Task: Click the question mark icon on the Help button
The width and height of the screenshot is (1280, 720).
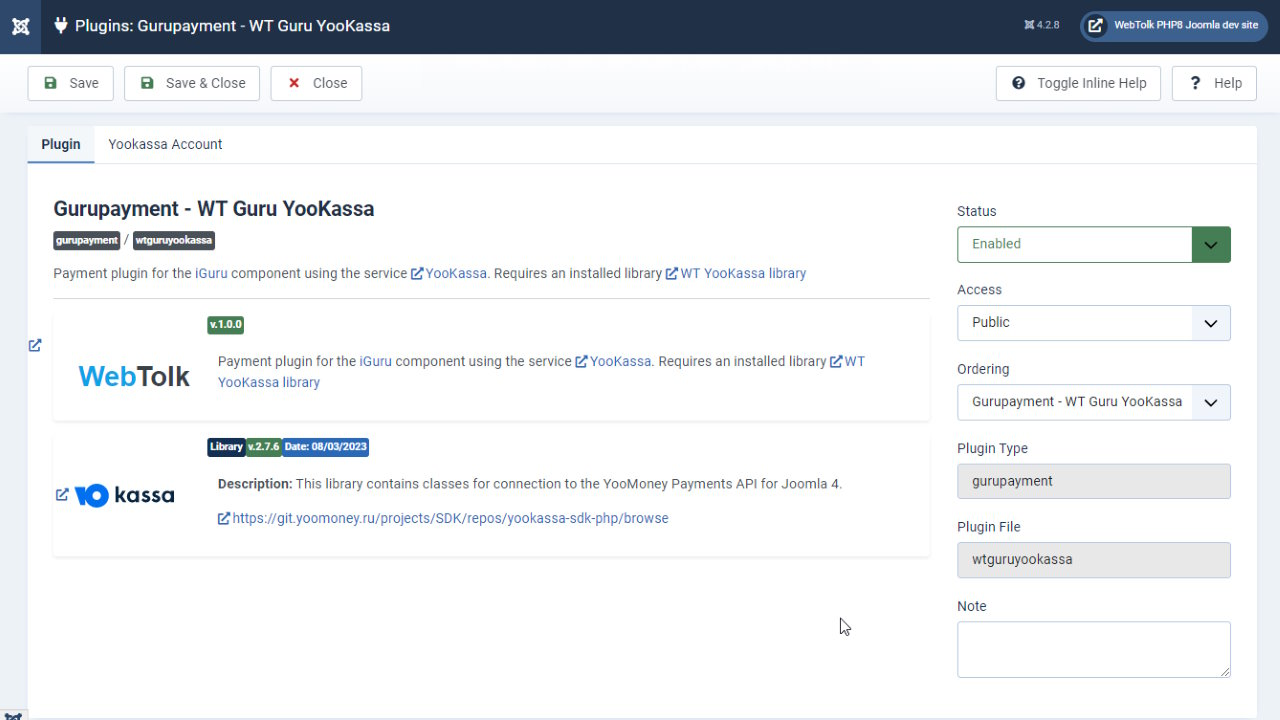Action: (x=1193, y=83)
